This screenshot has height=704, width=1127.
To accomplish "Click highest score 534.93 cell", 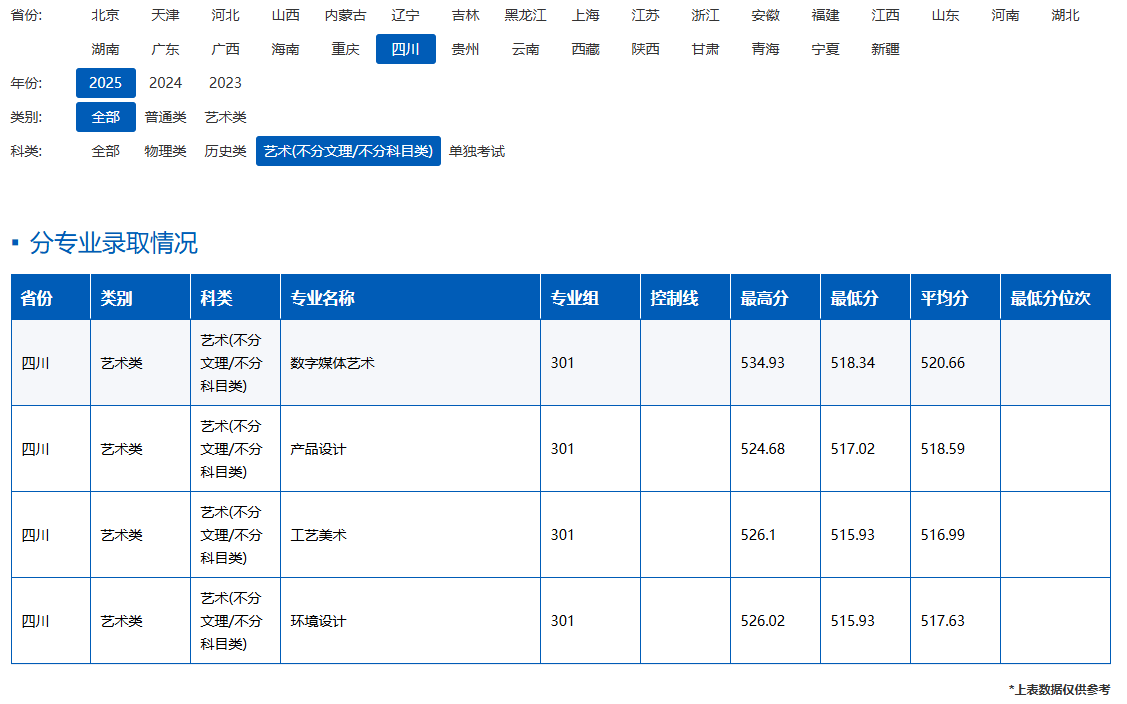I will point(776,362).
